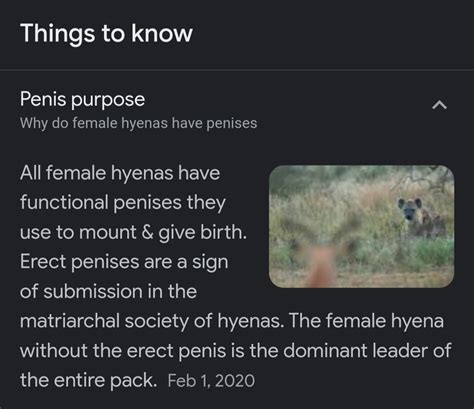474x409 pixels.
Task: Collapse the Penis purpose section using the chevron
Action: (439, 105)
